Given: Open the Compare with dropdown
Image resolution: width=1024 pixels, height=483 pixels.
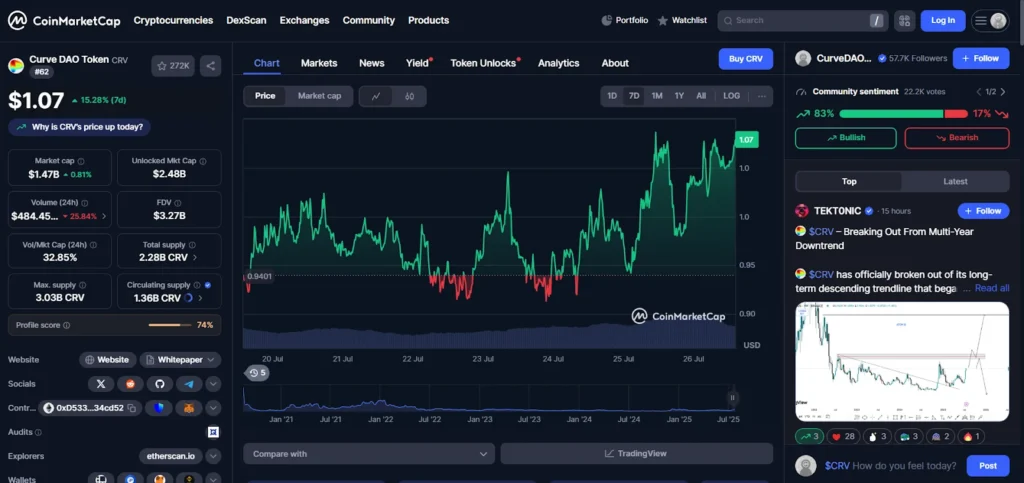Looking at the screenshot, I should tap(369, 454).
